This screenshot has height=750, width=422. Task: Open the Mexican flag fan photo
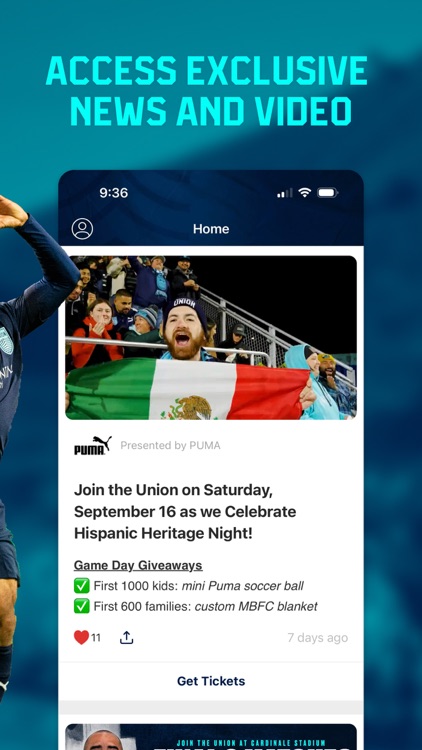pos(211,338)
